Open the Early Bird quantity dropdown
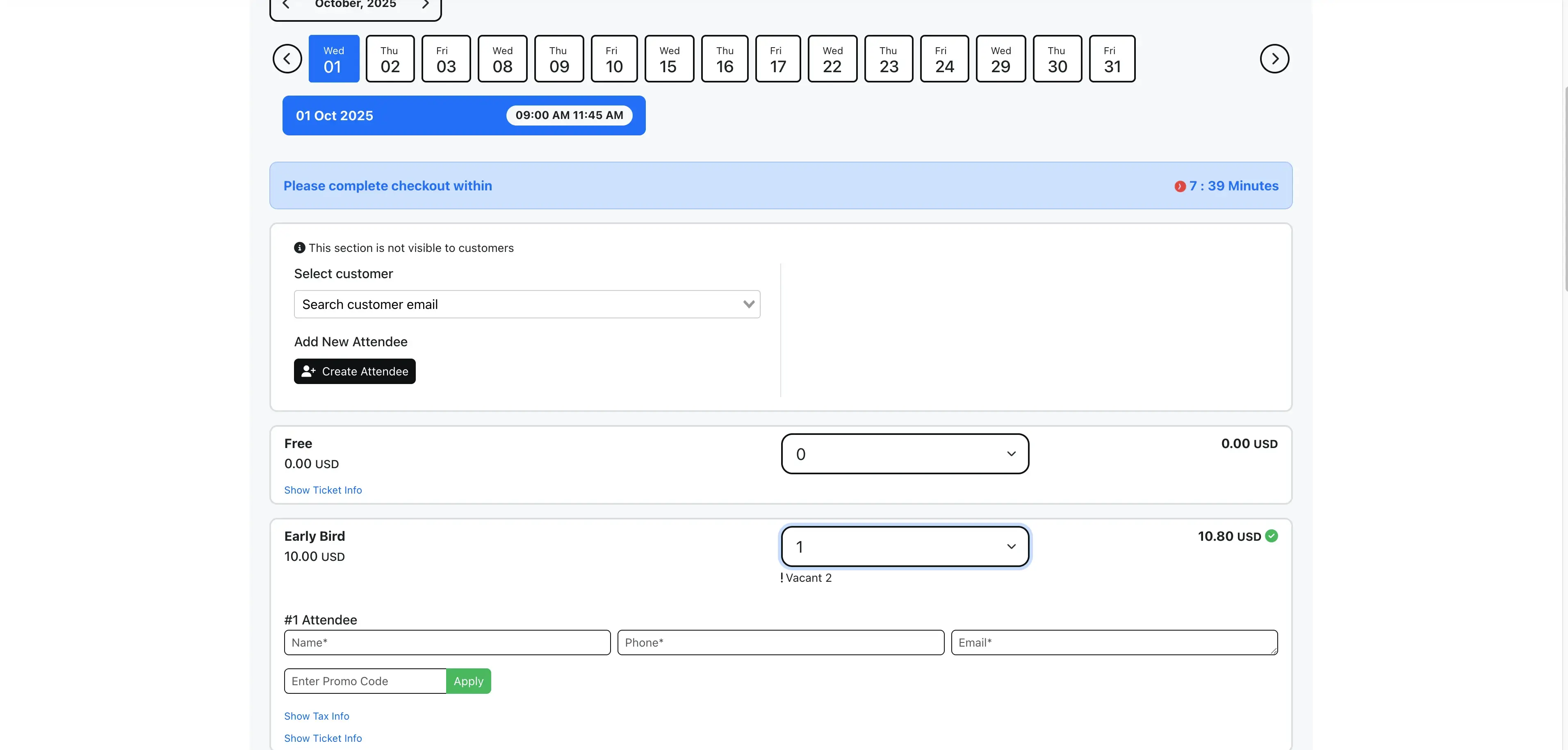1568x750 pixels. click(905, 546)
